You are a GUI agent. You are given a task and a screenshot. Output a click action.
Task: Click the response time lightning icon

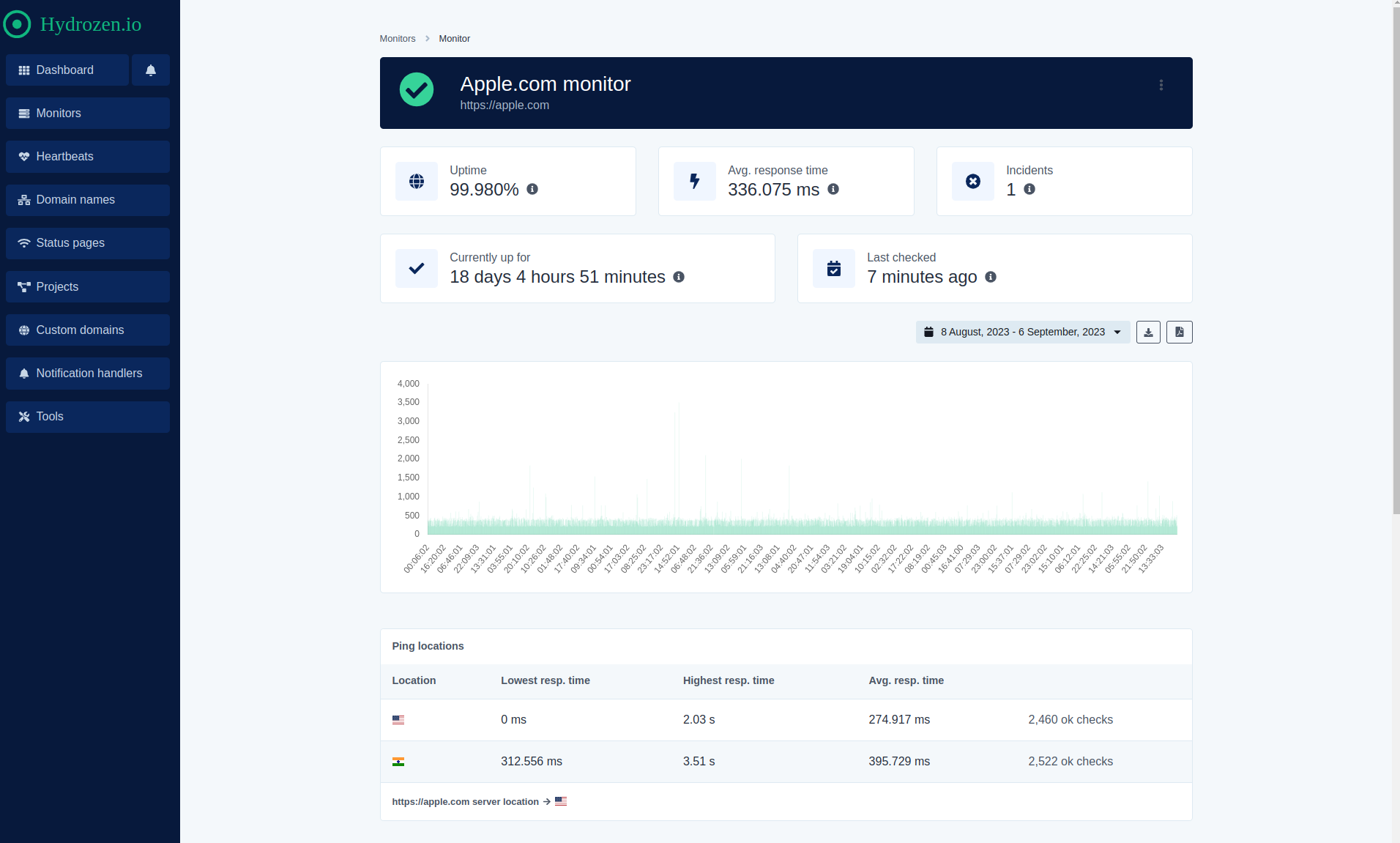coord(695,181)
